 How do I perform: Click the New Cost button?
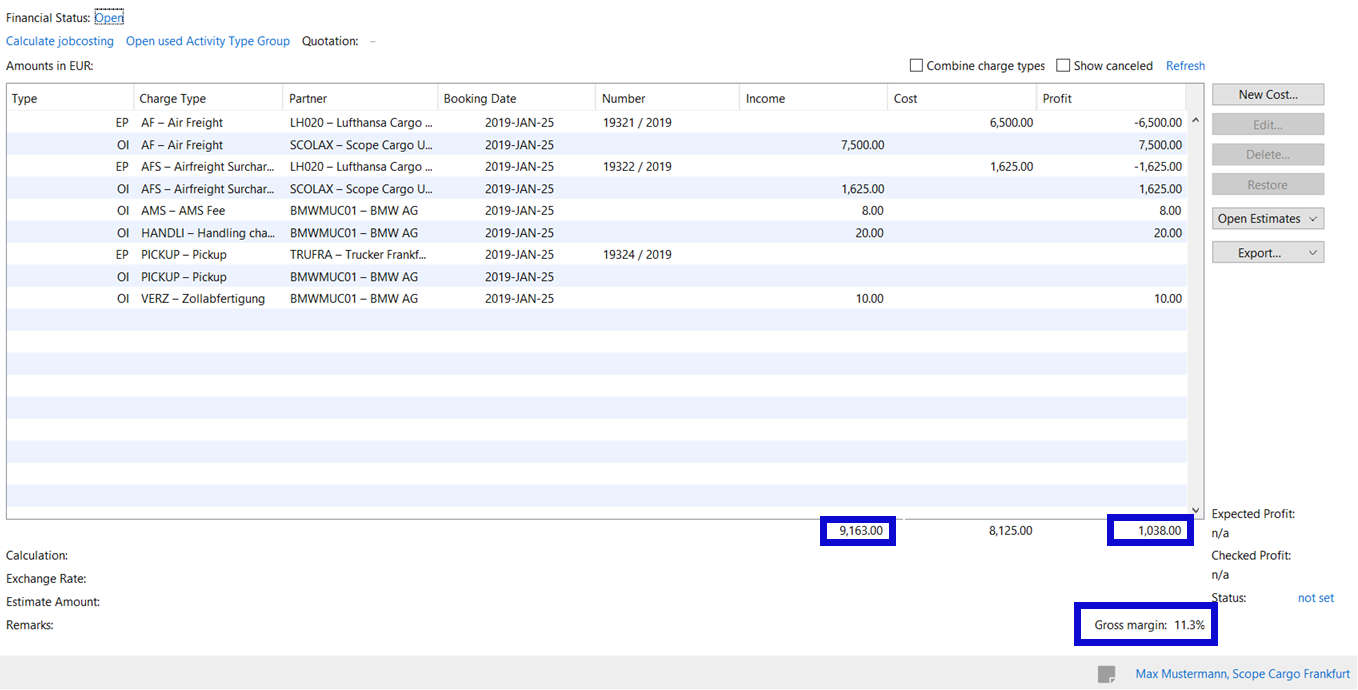point(1267,95)
